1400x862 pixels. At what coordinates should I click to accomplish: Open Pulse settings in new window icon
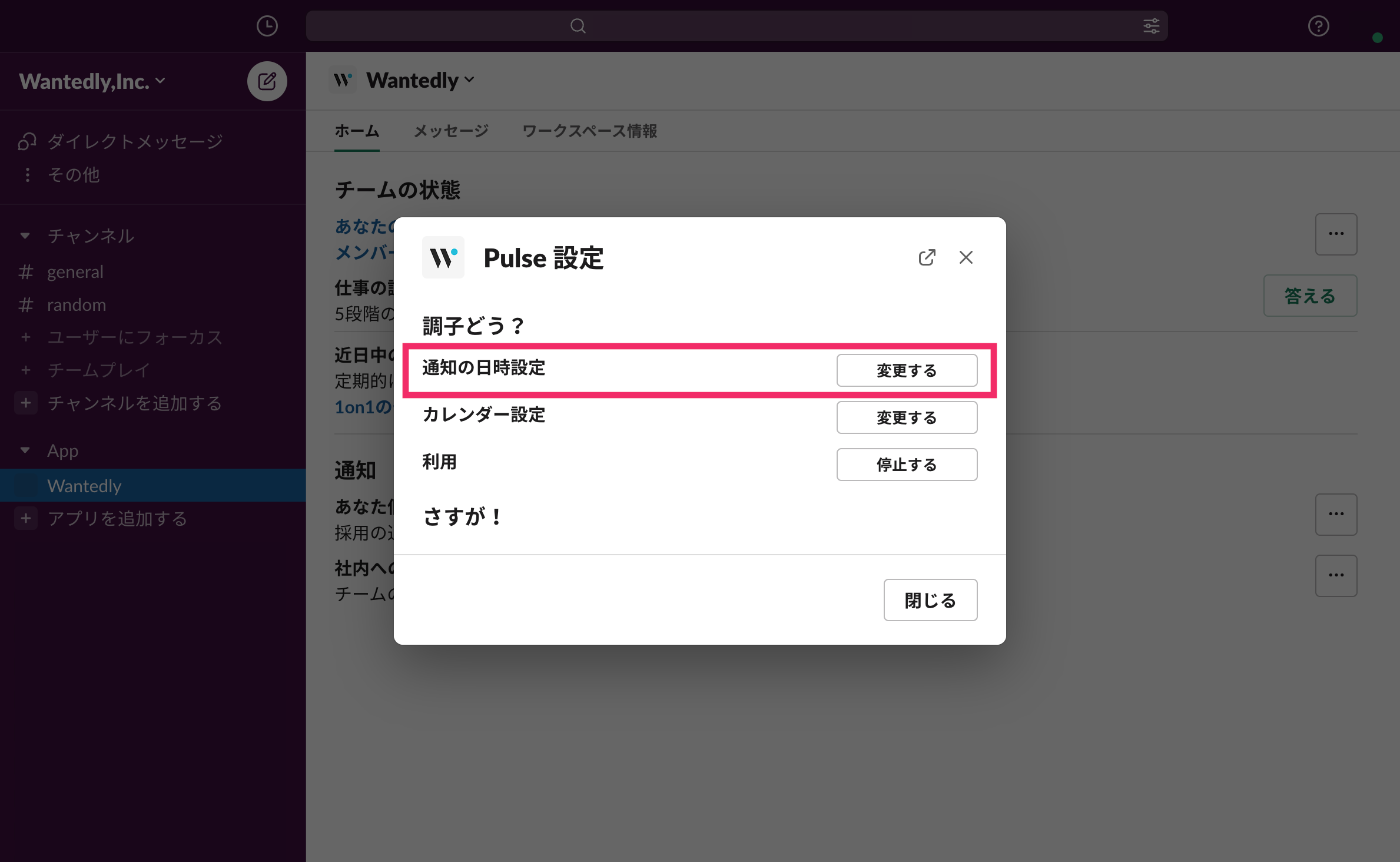(927, 257)
